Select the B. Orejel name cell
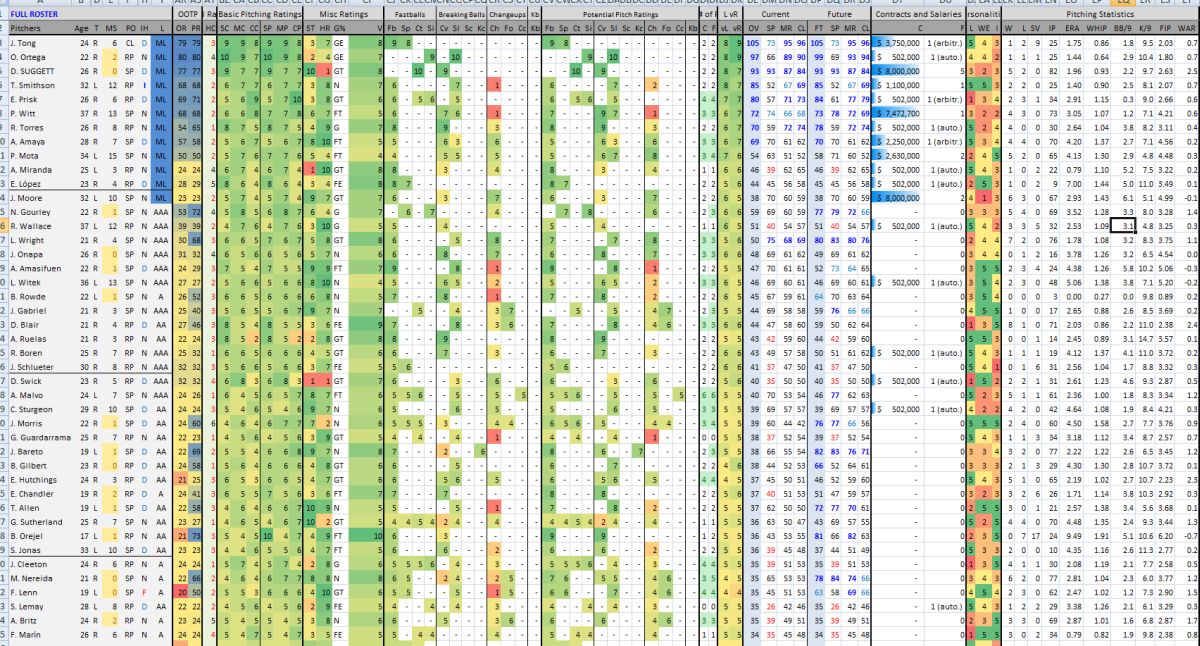 [28, 536]
